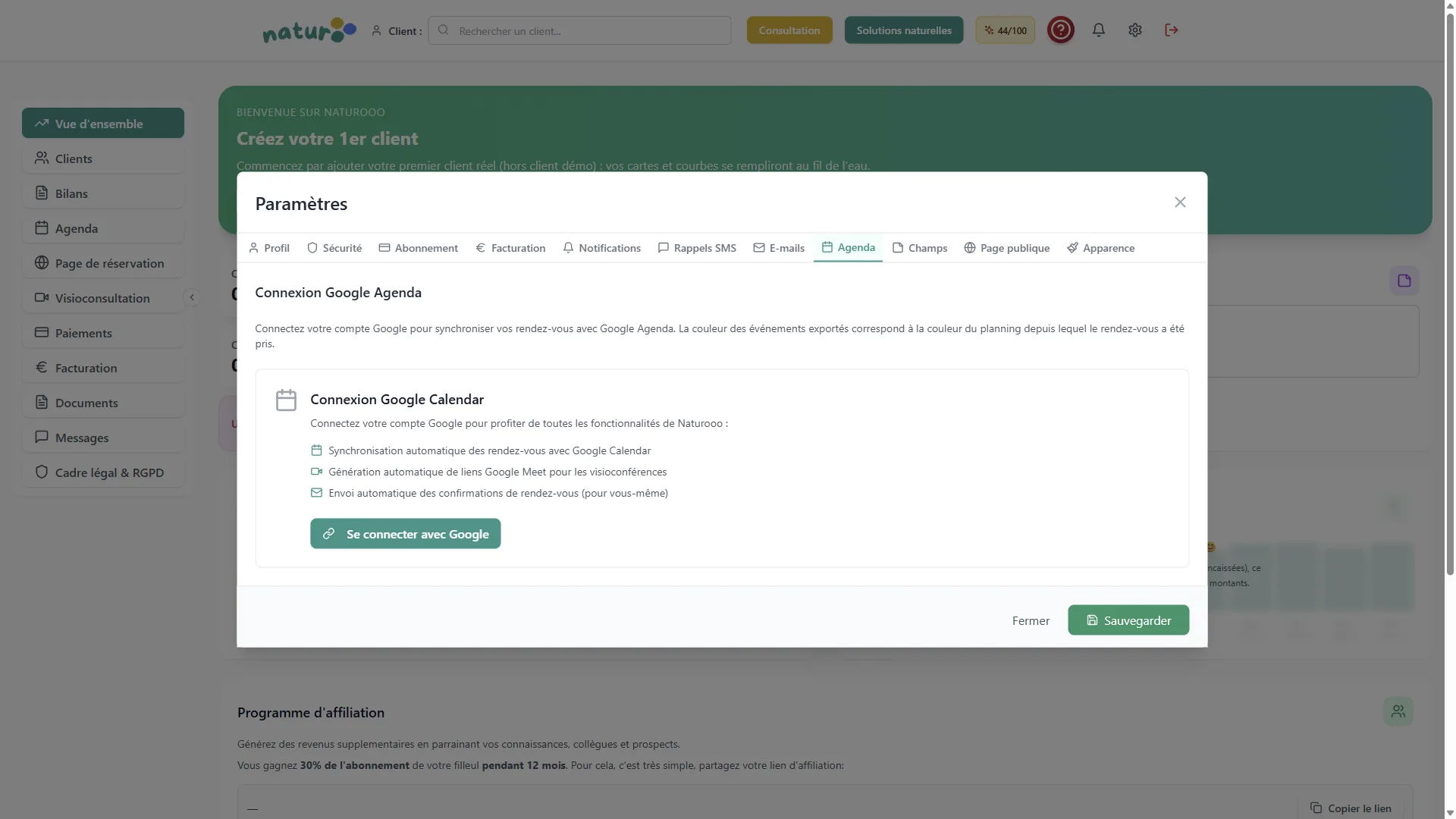Viewport: 1456px width, 819px height.
Task: Click the logout icon in header
Action: point(1171,30)
